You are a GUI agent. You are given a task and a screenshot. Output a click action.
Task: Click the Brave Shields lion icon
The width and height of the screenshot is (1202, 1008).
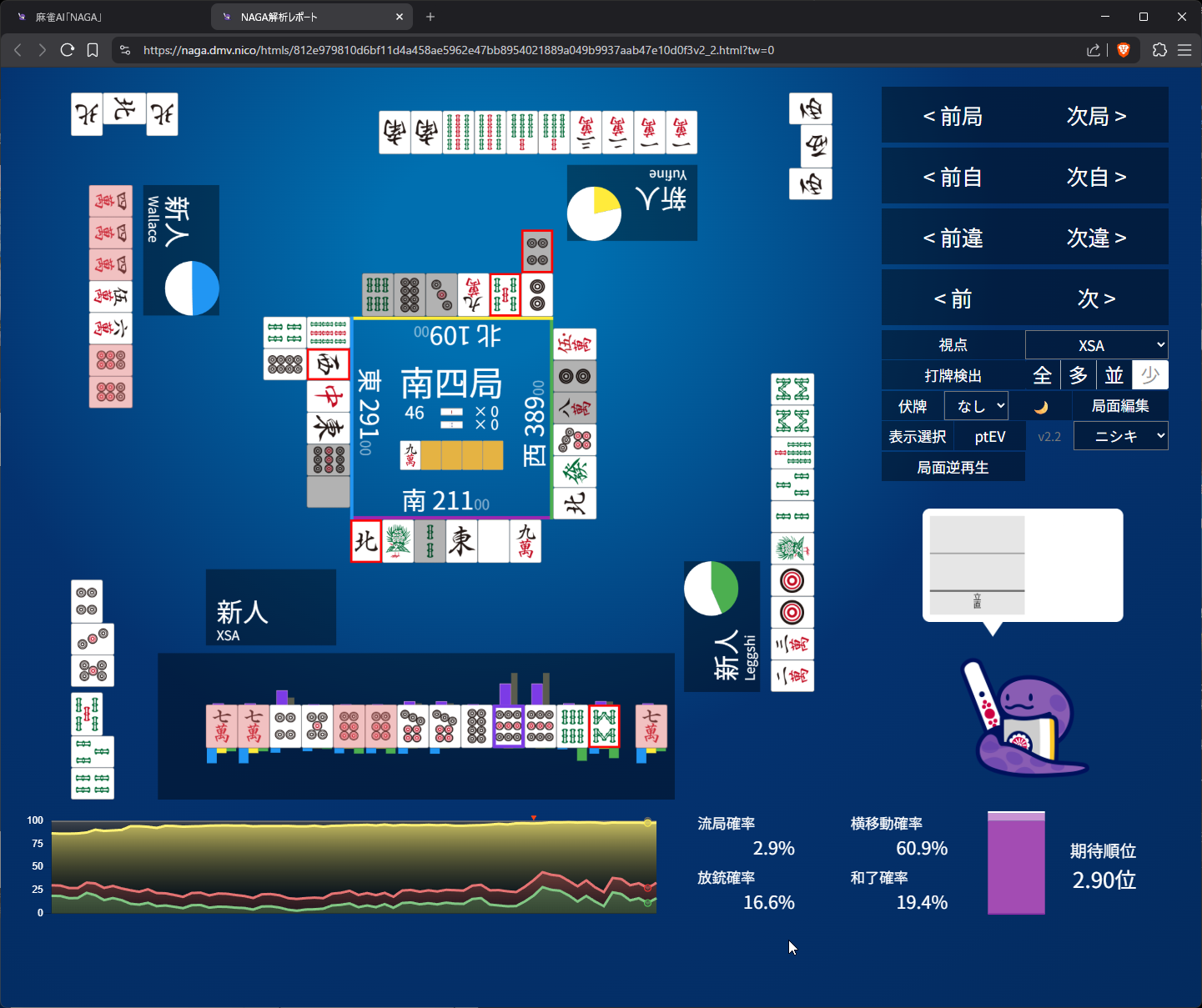[1124, 50]
